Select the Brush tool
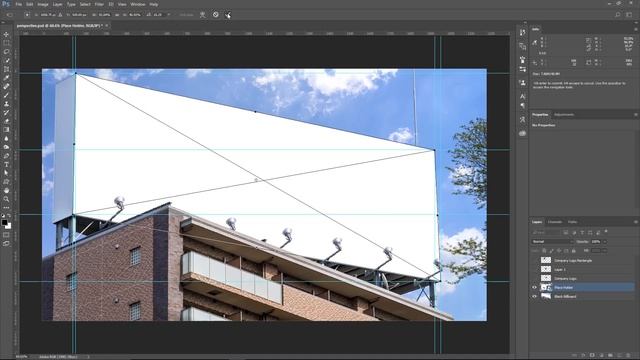Image resolution: width=640 pixels, height=360 pixels. [x=6, y=95]
